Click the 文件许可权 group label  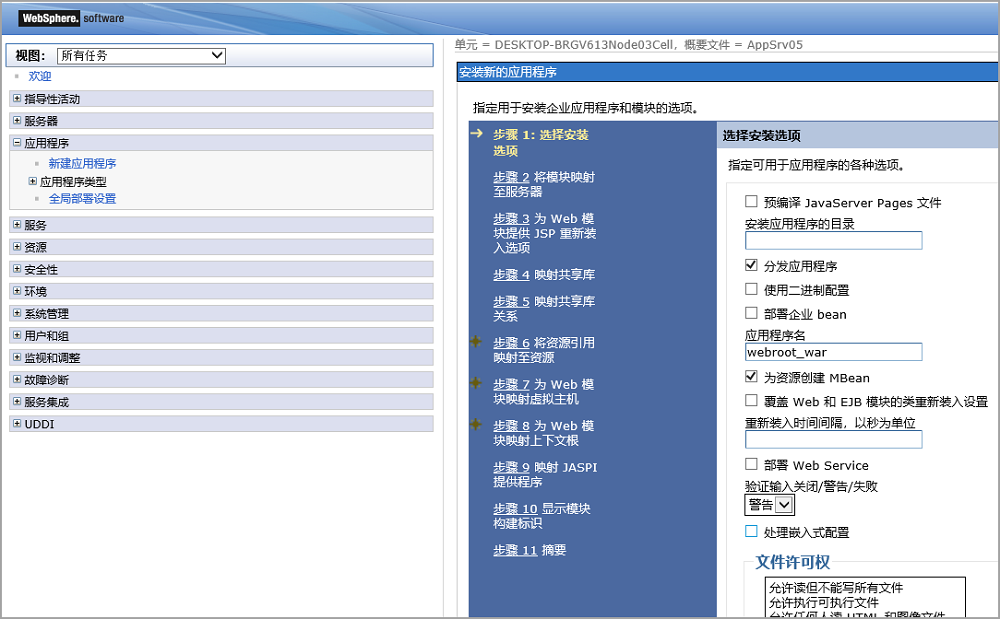click(792, 562)
